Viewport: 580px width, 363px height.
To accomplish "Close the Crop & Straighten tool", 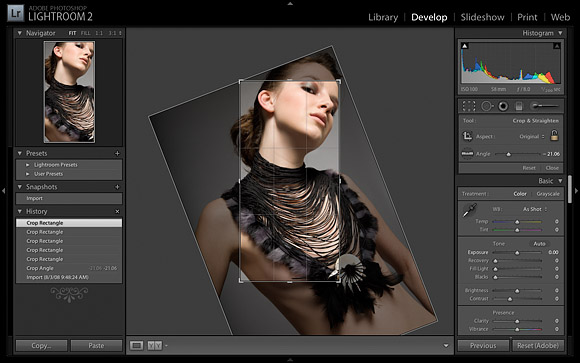I will 552,168.
